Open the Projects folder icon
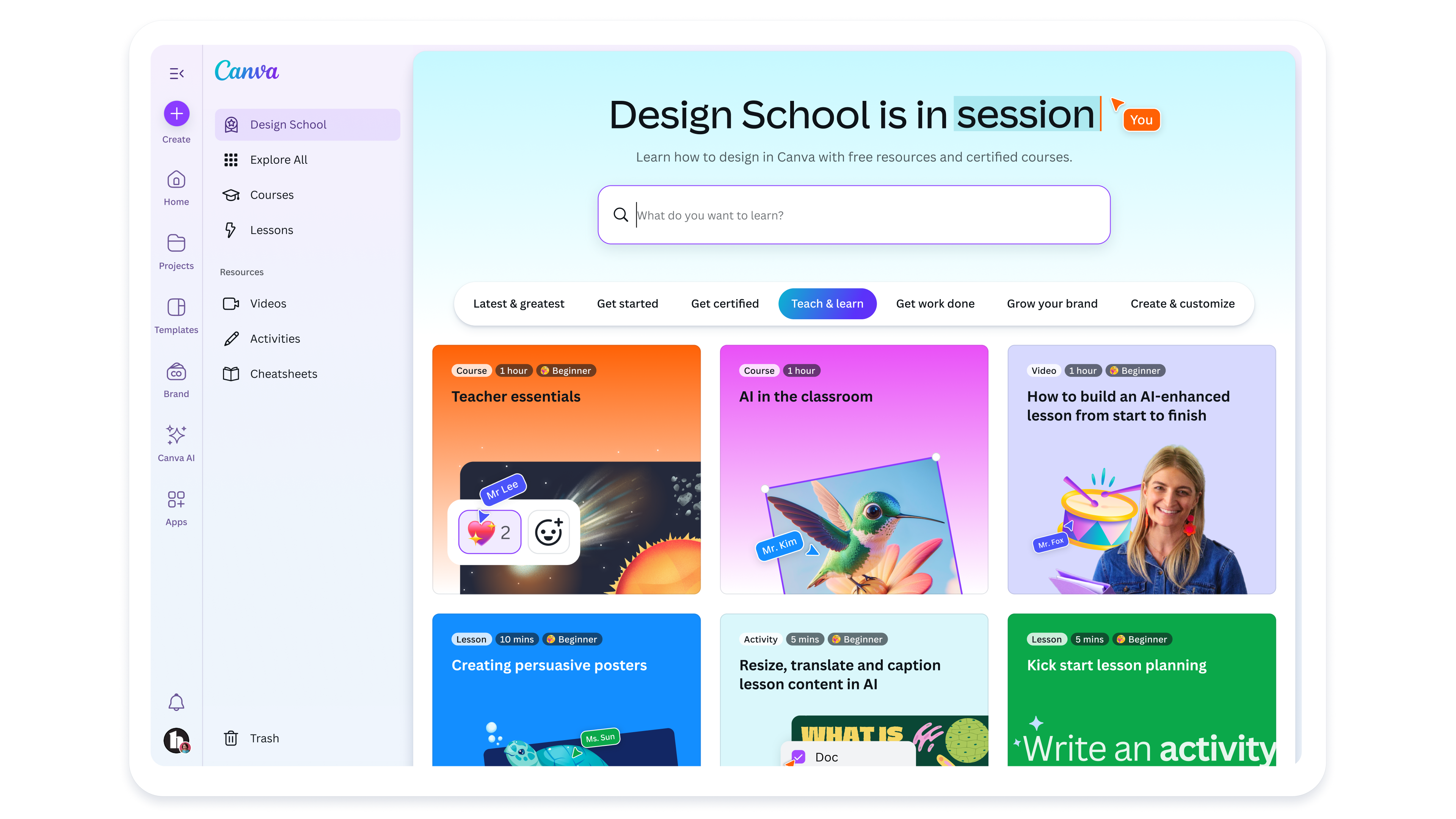The image size is (1456, 819). tap(176, 243)
